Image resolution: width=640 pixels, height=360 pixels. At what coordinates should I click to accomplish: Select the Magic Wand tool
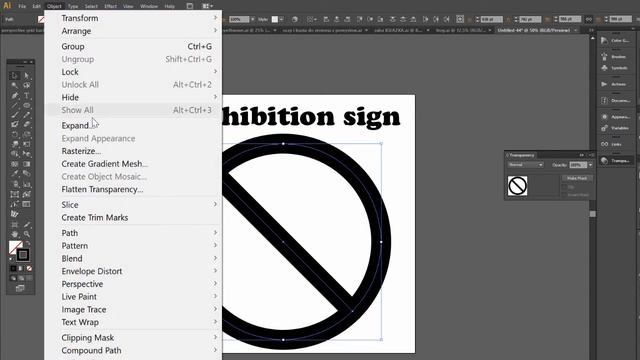(15, 85)
